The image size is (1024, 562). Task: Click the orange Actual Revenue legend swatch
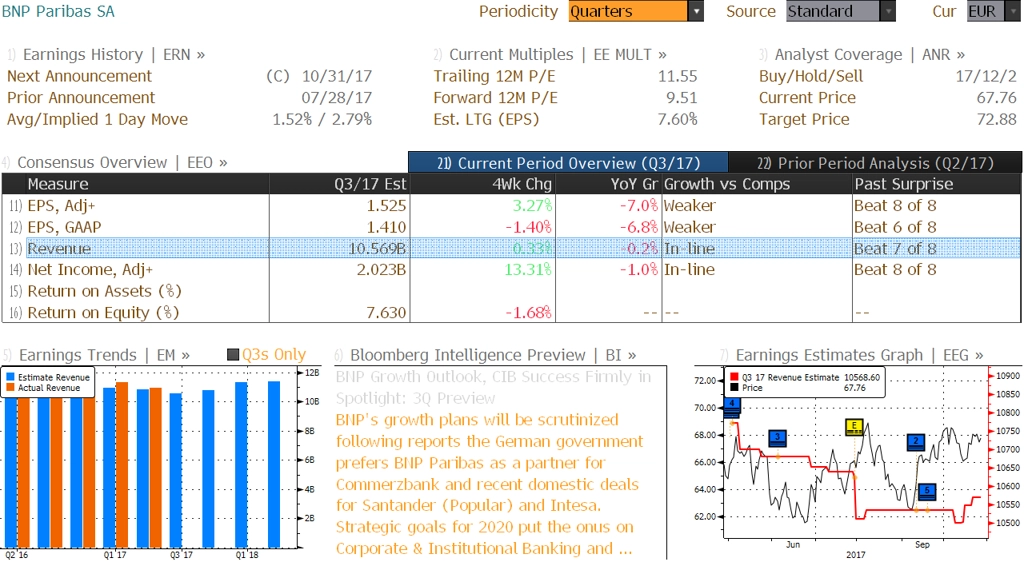point(10,388)
